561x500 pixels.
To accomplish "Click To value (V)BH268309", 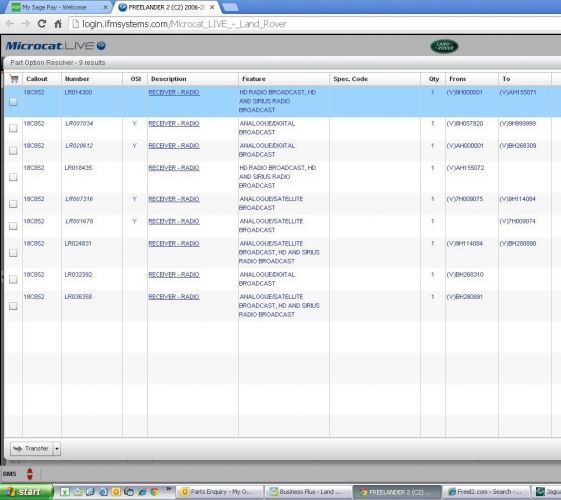I will pos(518,146).
